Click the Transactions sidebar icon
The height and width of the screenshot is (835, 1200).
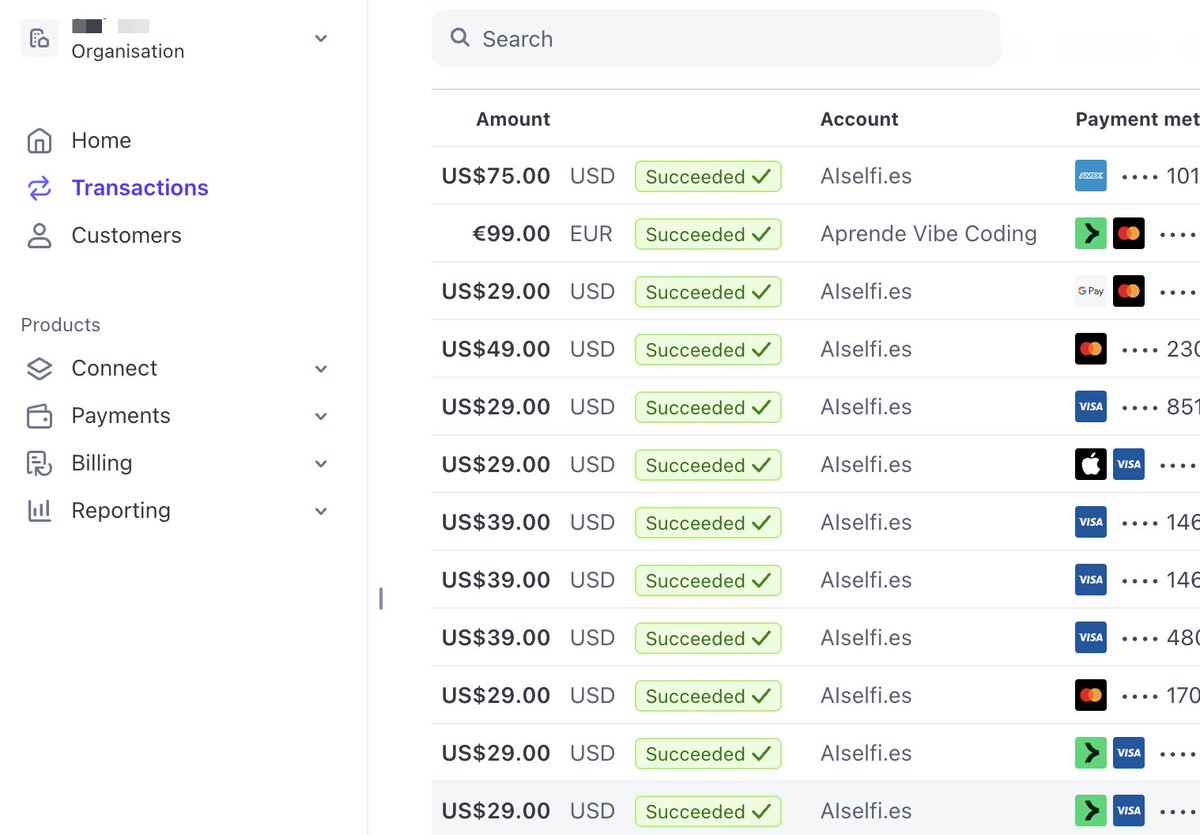(x=40, y=187)
